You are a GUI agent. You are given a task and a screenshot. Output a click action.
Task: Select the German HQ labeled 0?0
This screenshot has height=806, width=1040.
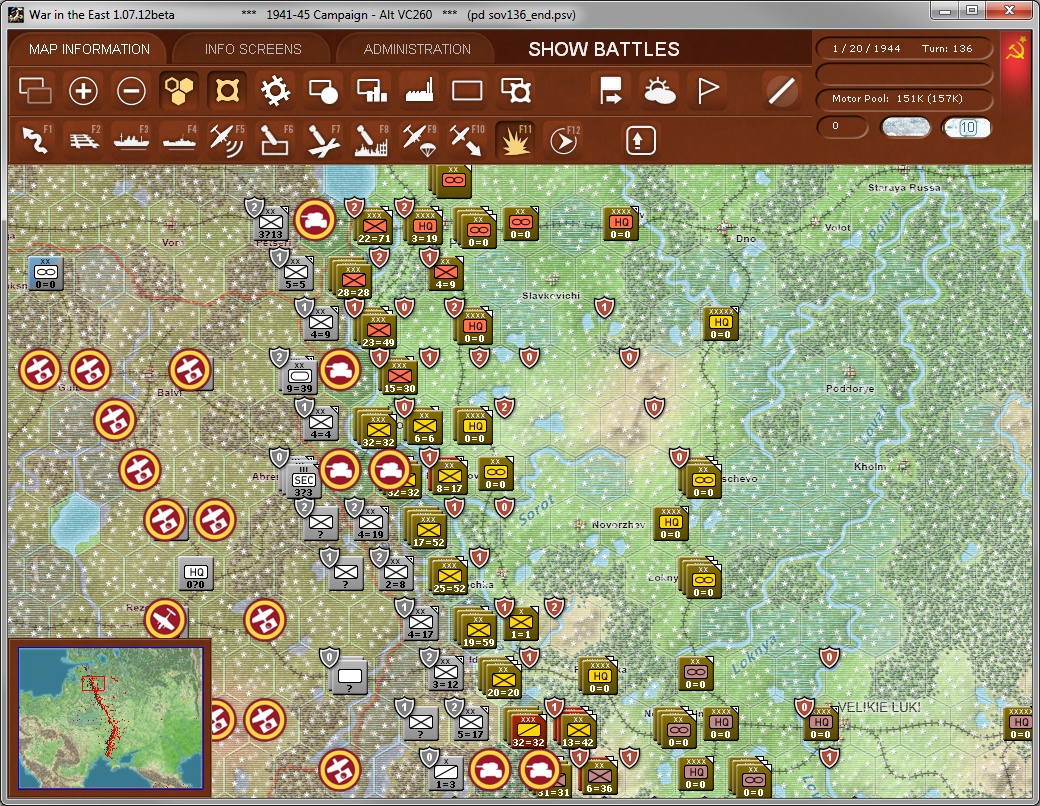(196, 573)
